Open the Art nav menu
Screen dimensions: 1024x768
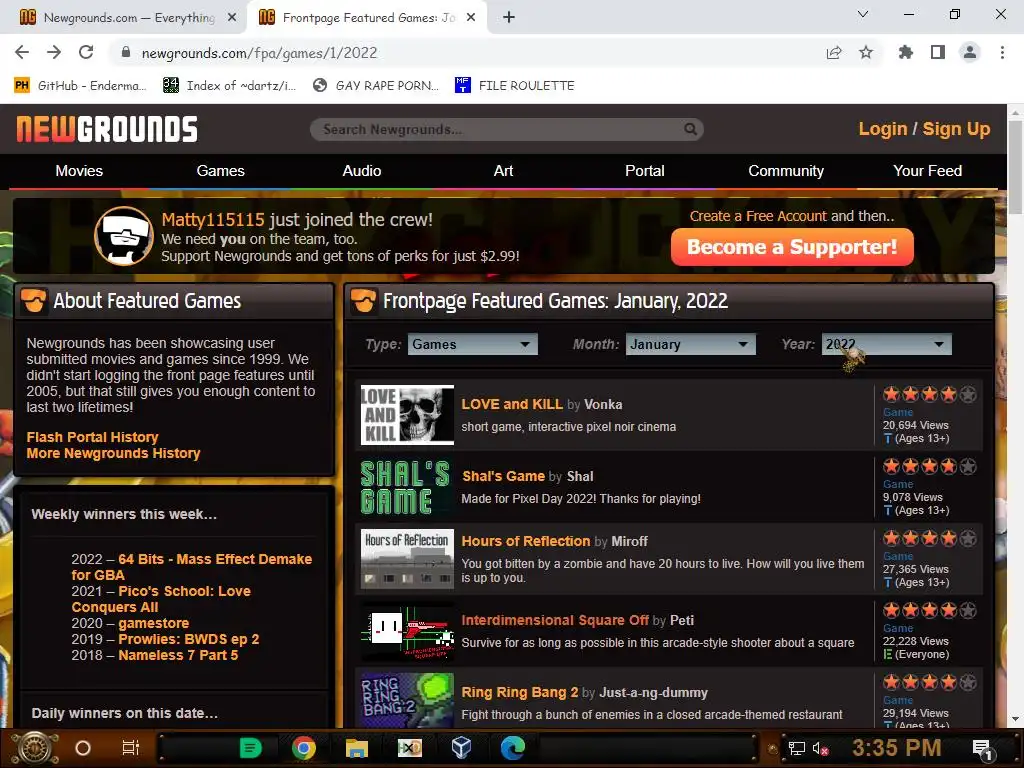504,171
